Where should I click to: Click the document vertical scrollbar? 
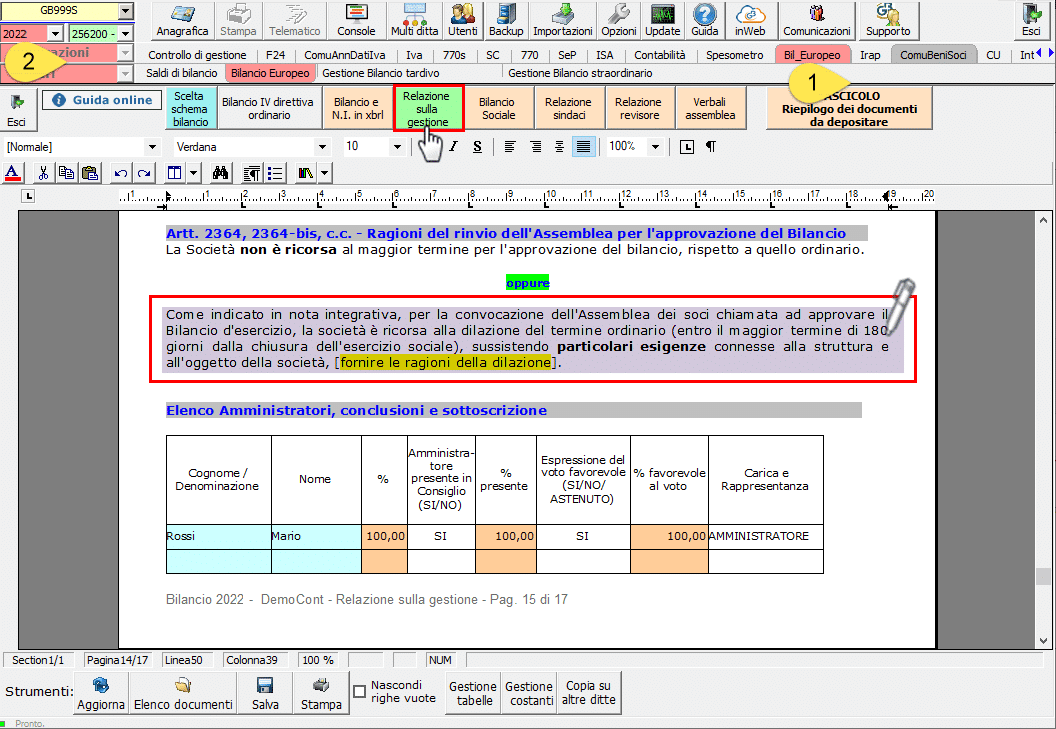1043,430
